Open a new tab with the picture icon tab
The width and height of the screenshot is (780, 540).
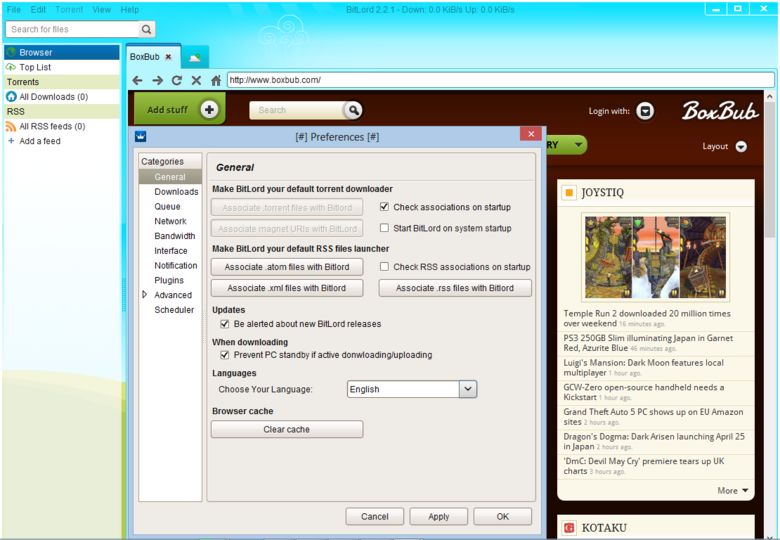pos(195,58)
